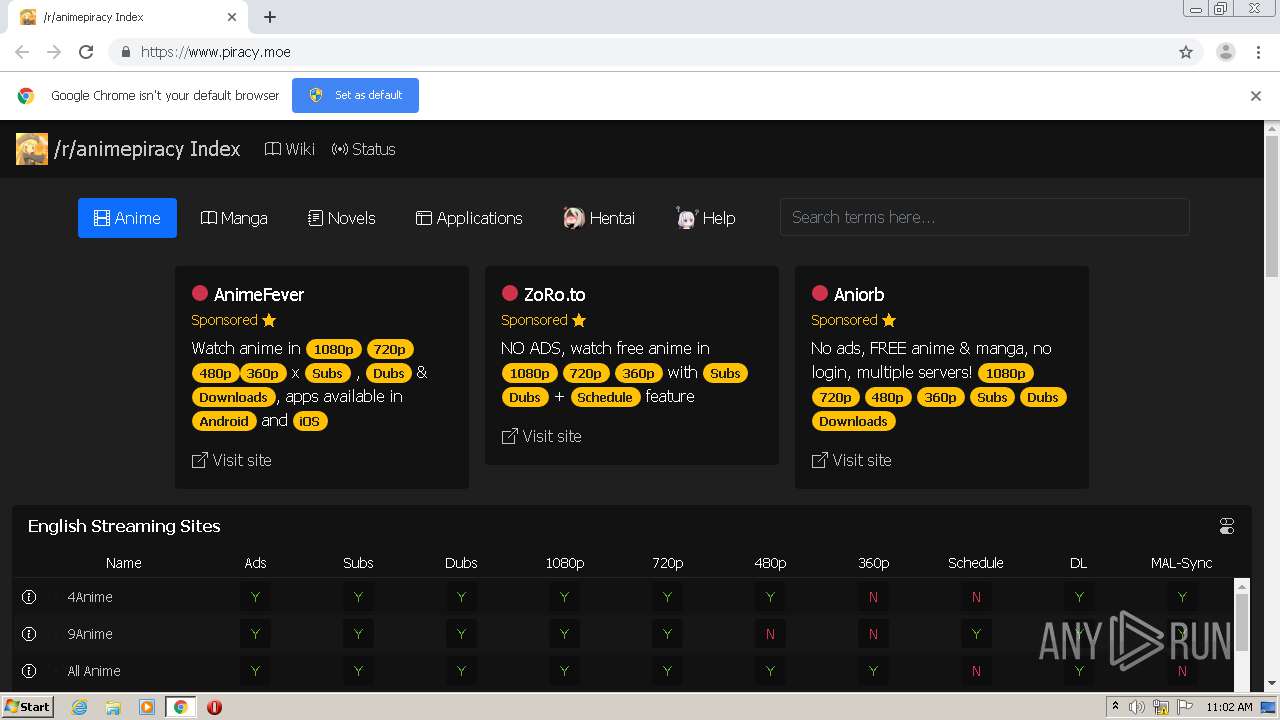The width and height of the screenshot is (1280, 720).
Task: Toggle the English Streaming Sites column switch icon
Action: pos(1227,526)
